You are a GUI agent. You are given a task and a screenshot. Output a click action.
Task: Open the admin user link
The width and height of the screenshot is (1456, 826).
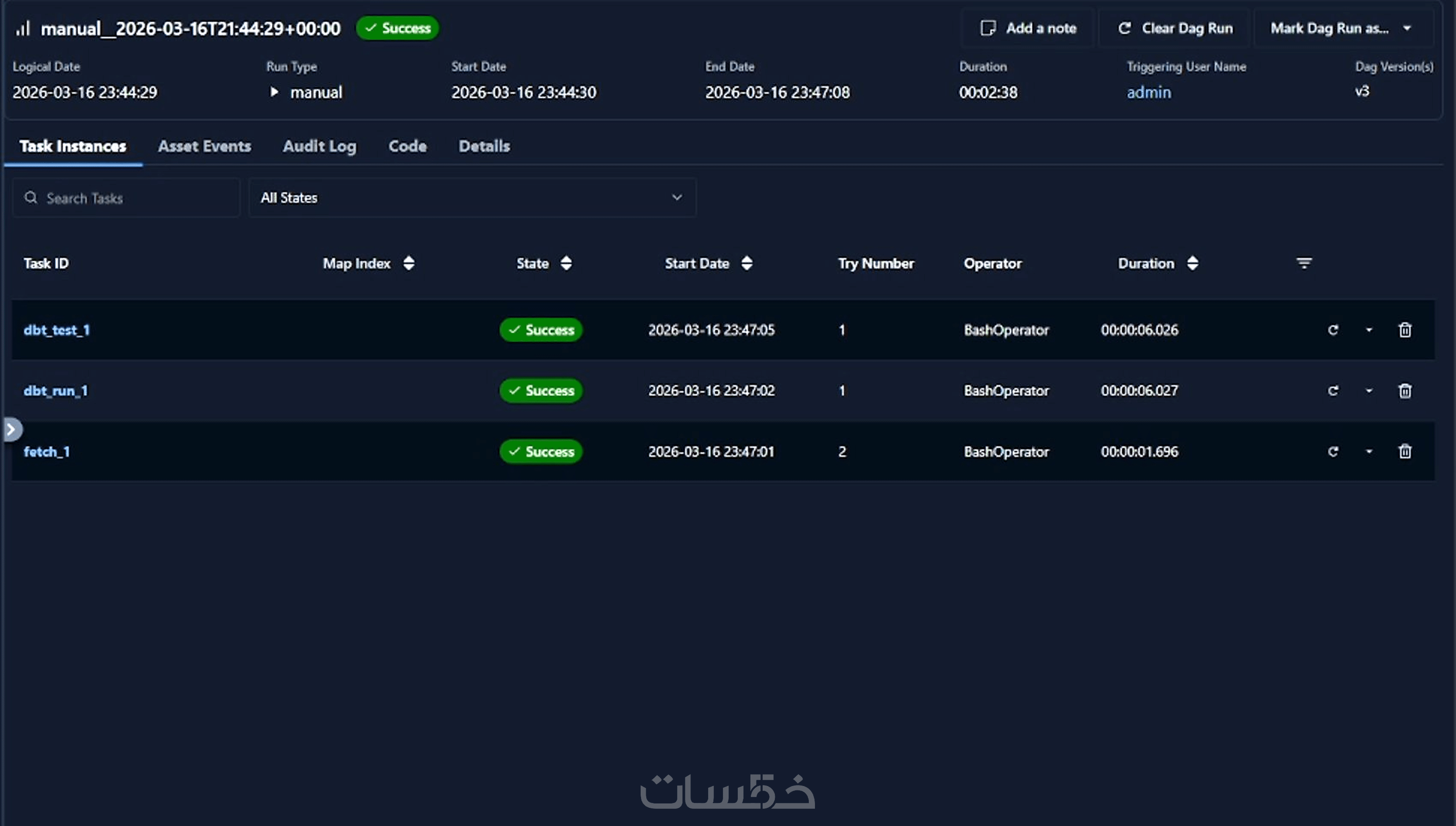point(1148,92)
